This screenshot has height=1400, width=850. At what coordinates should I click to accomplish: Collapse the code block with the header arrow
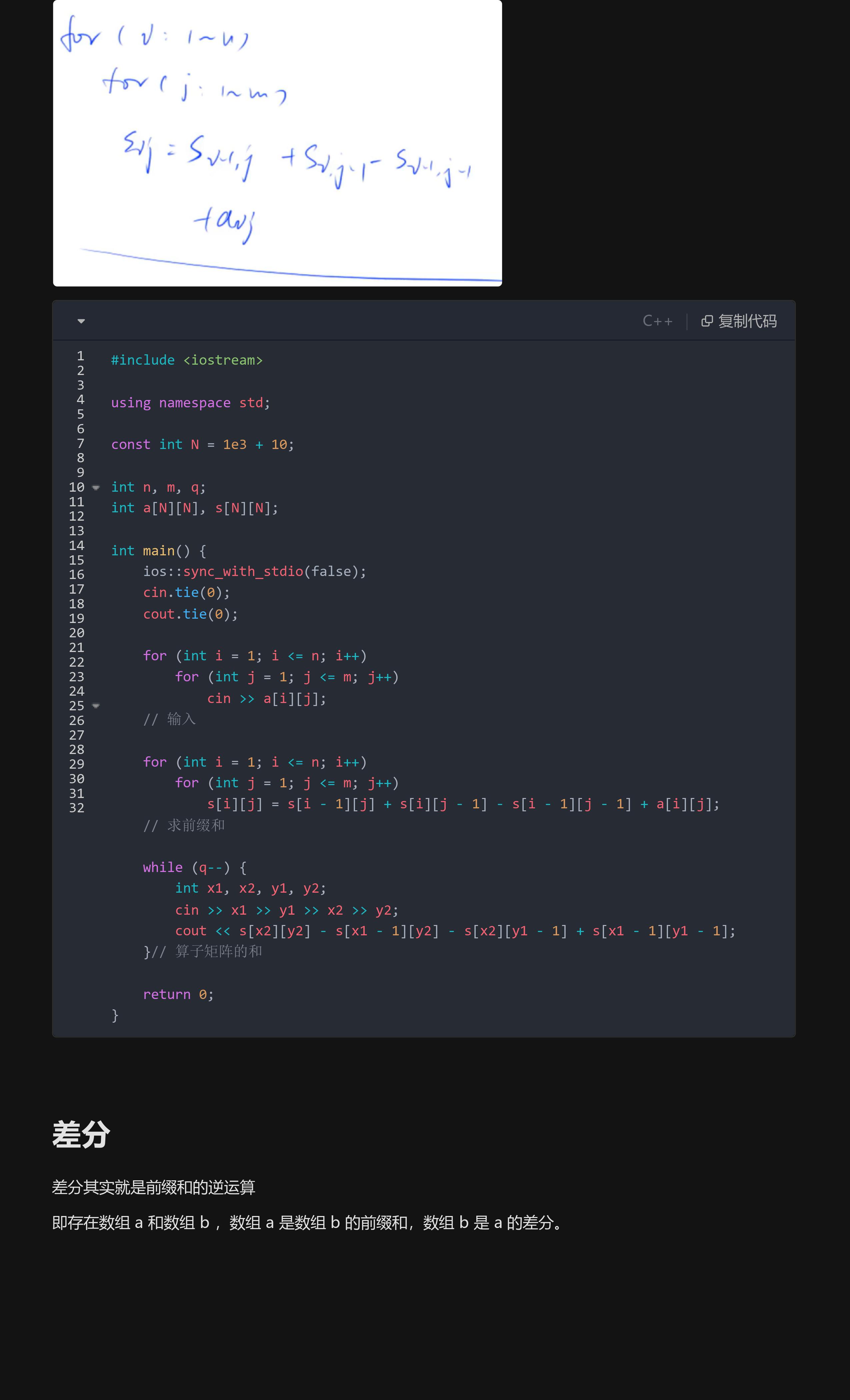click(81, 321)
